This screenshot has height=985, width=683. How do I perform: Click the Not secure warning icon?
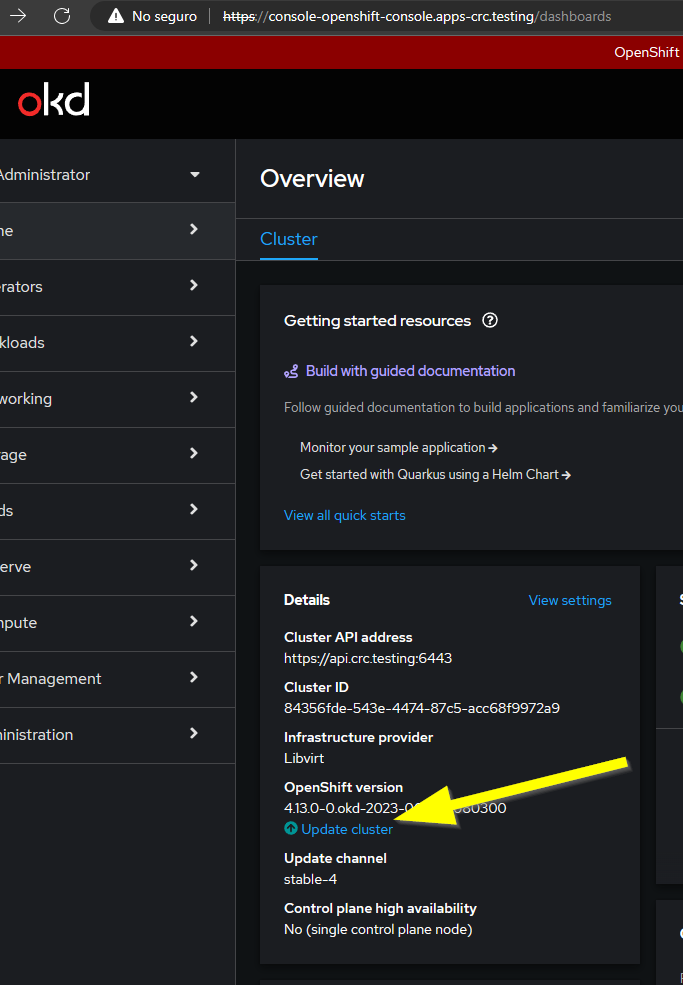(x=116, y=16)
